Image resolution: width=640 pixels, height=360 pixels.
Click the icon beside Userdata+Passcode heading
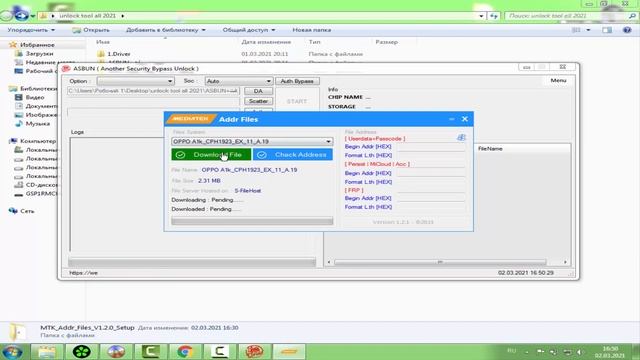(461, 138)
